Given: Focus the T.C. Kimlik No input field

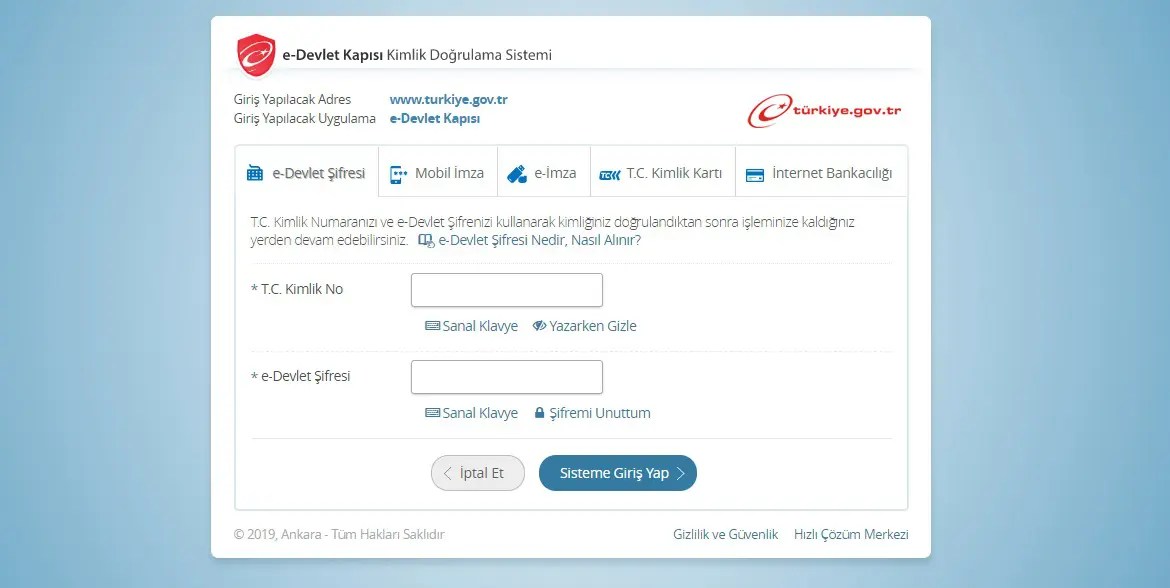Looking at the screenshot, I should point(507,290).
